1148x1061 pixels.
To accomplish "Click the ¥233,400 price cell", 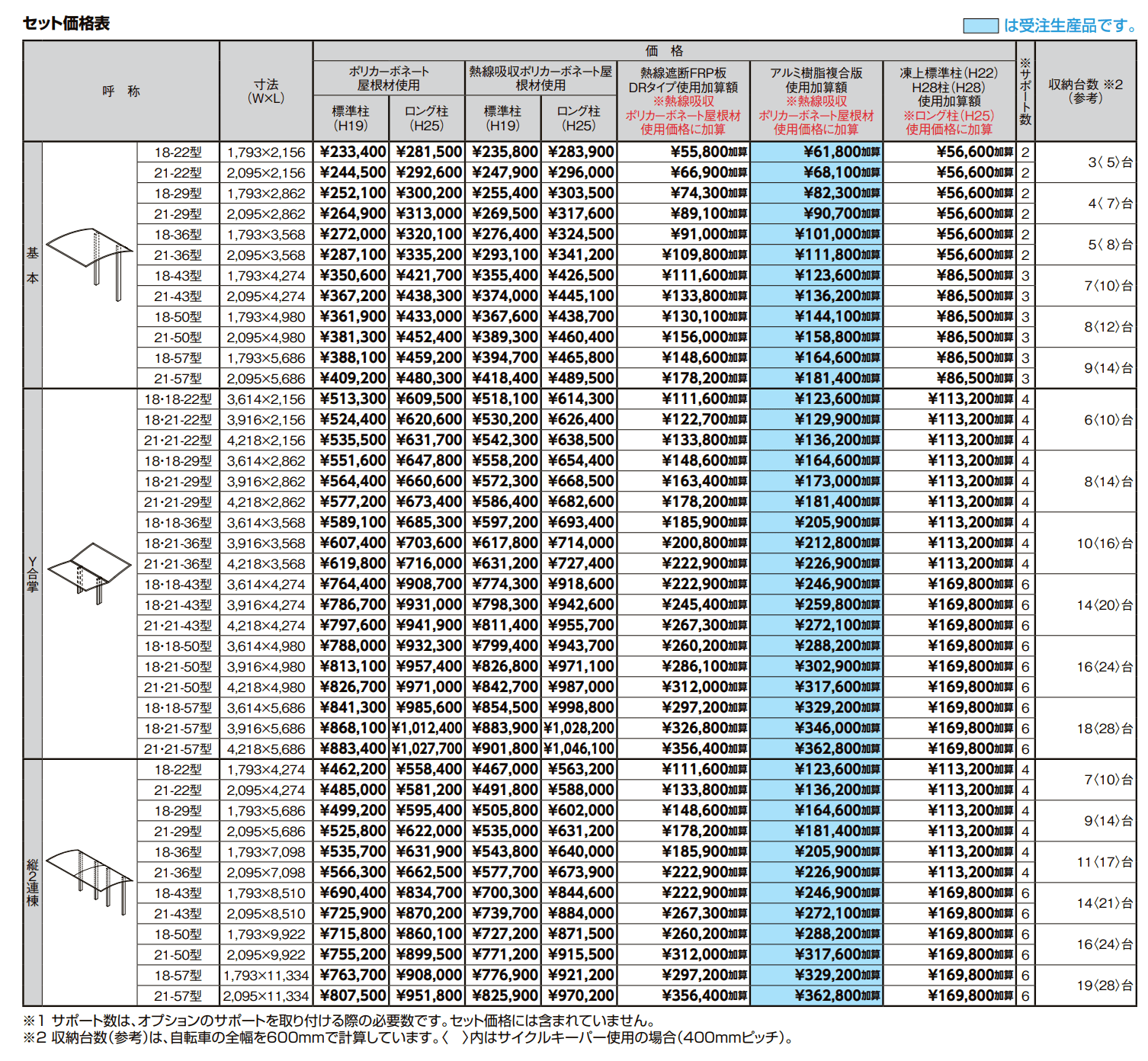I will [352, 152].
